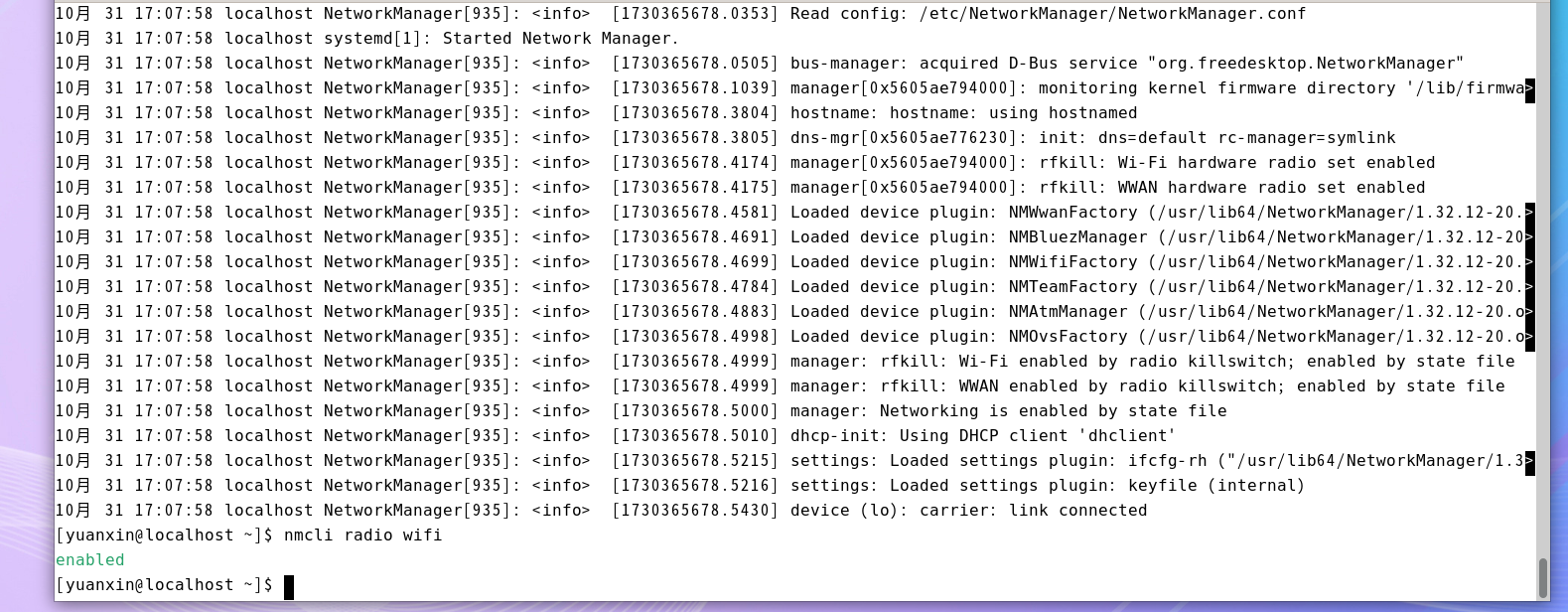
Task: Click the truncation arrow on the NMBluezManager line
Action: coord(1529,237)
